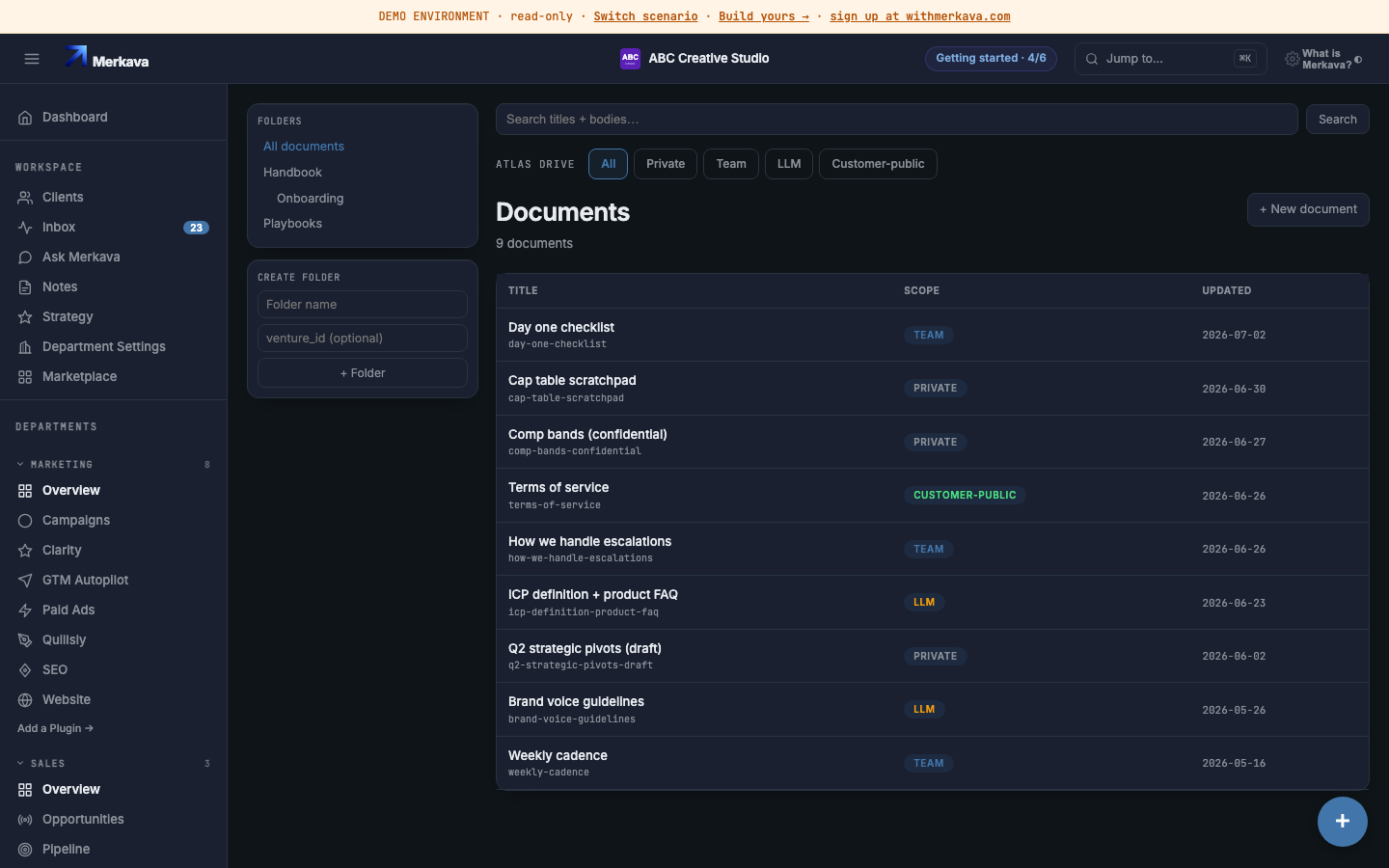Click the Quillsly pen icon
1389x868 pixels.
(x=25, y=640)
